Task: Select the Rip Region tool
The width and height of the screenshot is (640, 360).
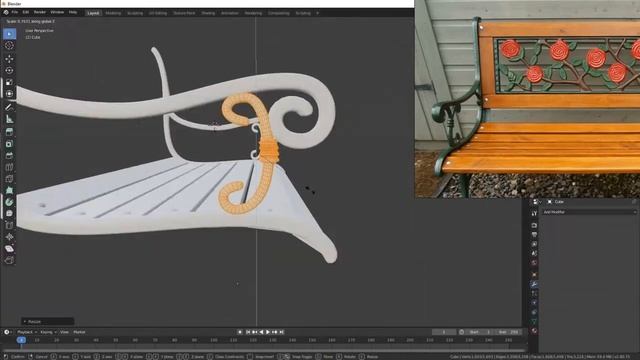Action: (x=9, y=260)
